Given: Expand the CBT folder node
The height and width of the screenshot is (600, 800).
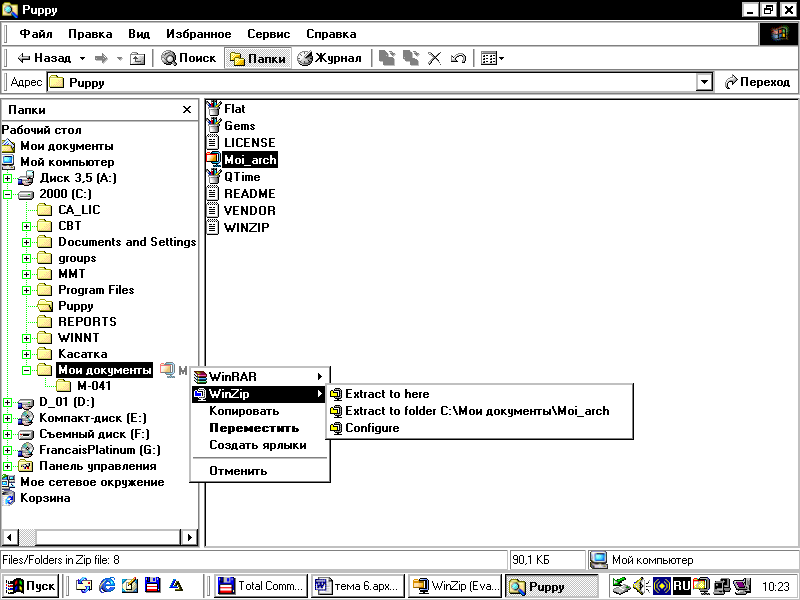Looking at the screenshot, I should pos(27,226).
